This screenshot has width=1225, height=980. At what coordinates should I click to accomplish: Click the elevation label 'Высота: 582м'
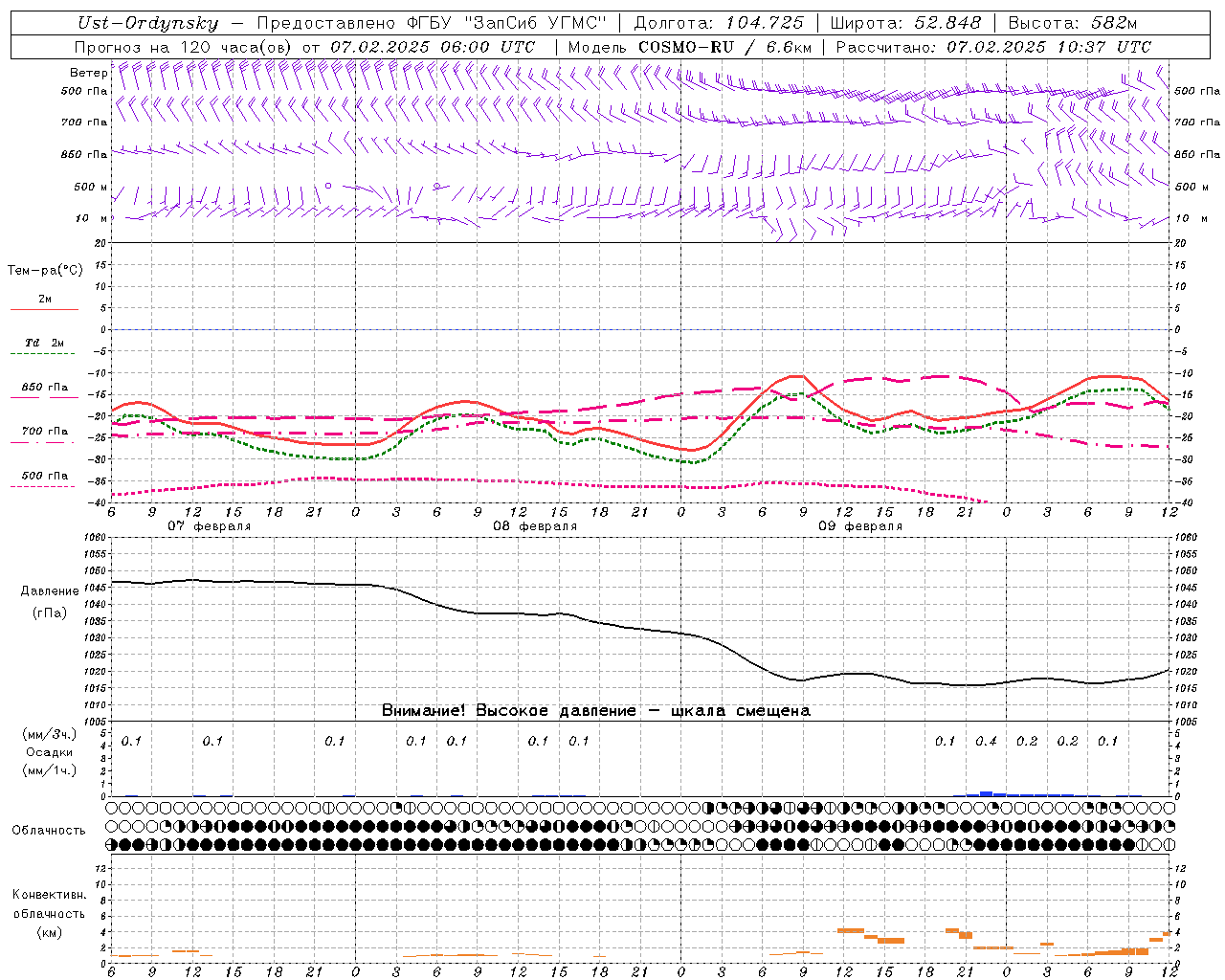pyautogui.click(x=1073, y=24)
